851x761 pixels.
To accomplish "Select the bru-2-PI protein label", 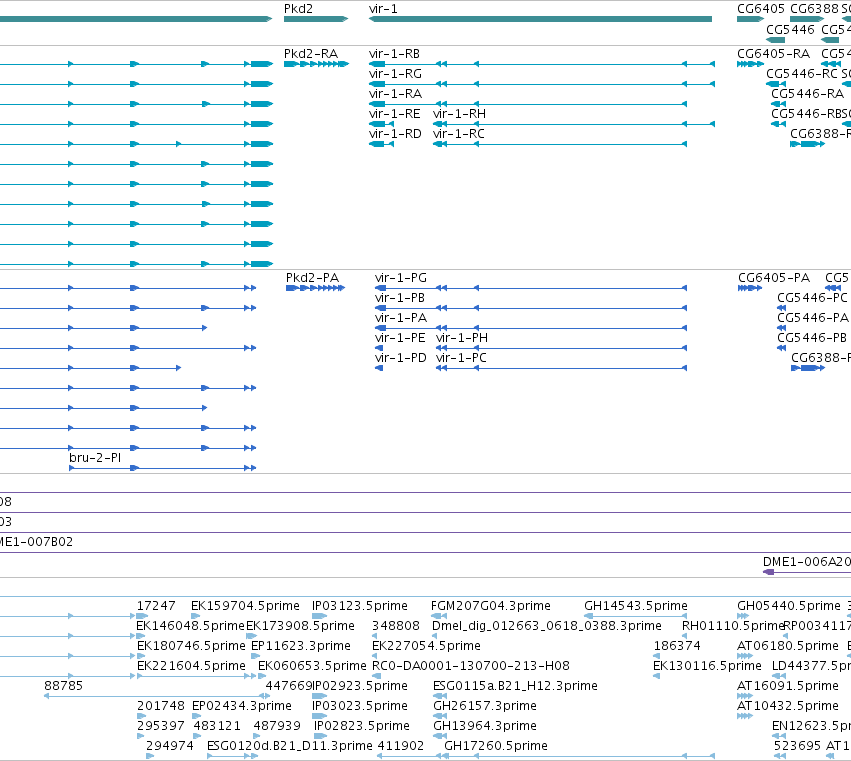I will (x=95, y=458).
